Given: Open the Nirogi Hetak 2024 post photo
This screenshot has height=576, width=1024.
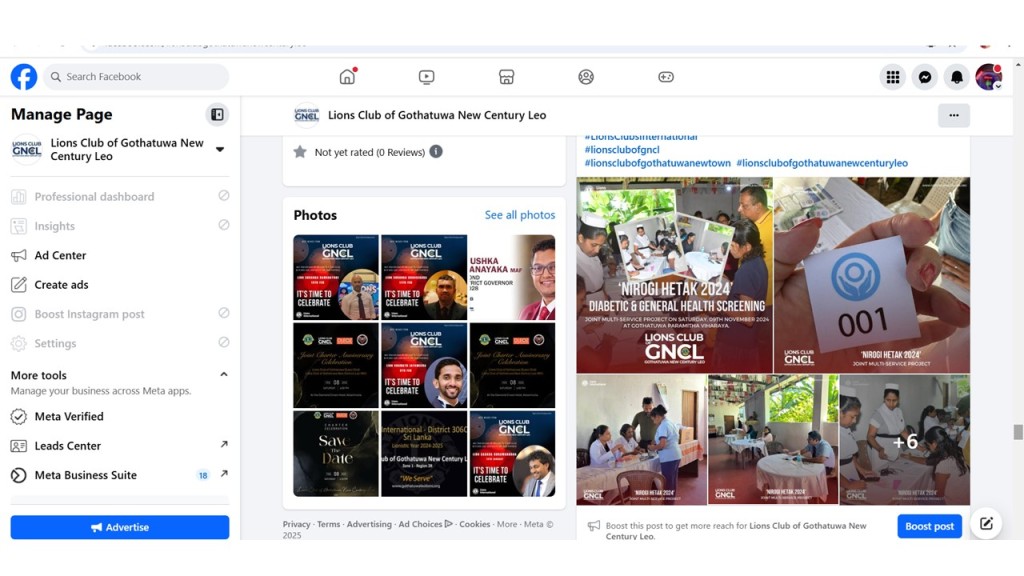Looking at the screenshot, I should coord(674,274).
